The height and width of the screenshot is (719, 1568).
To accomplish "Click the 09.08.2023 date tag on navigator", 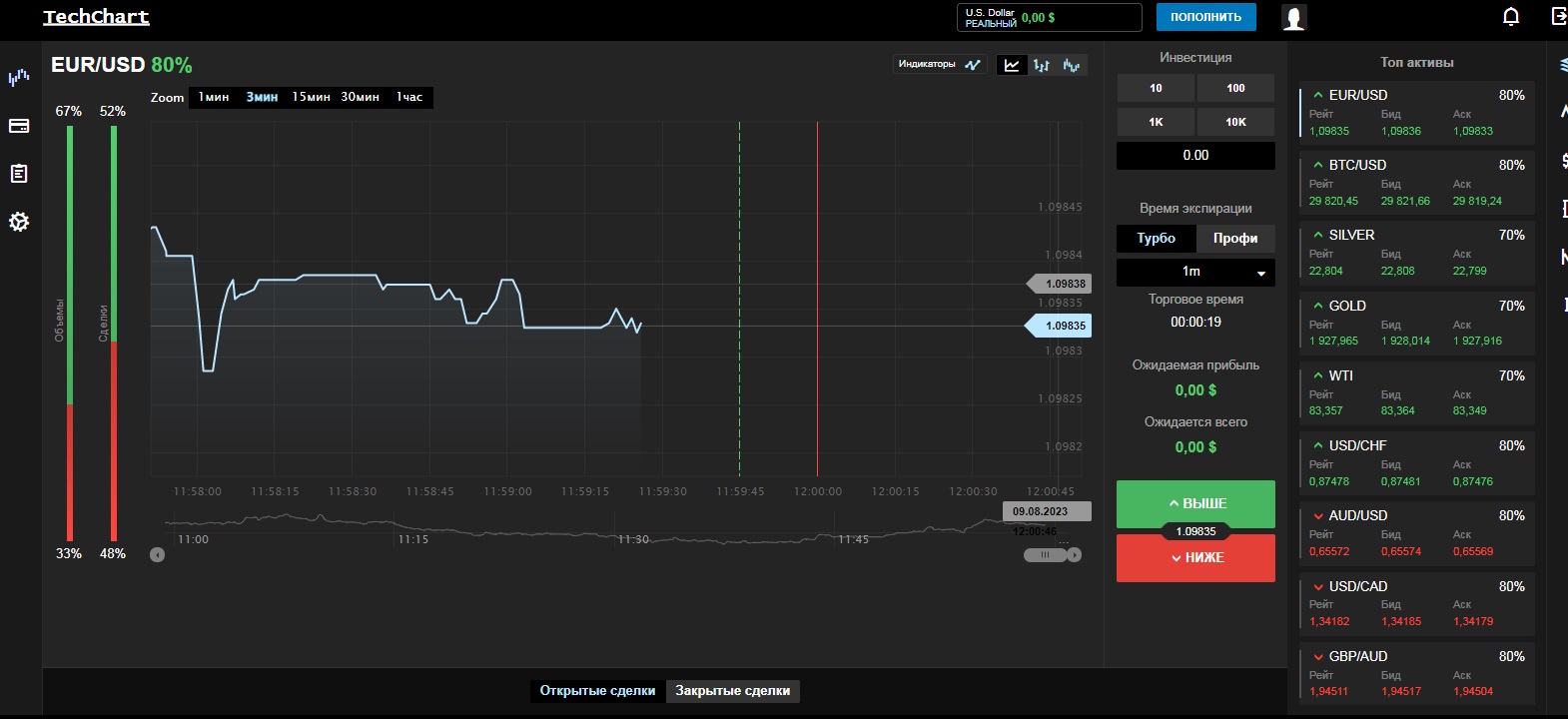I will [x=1047, y=511].
